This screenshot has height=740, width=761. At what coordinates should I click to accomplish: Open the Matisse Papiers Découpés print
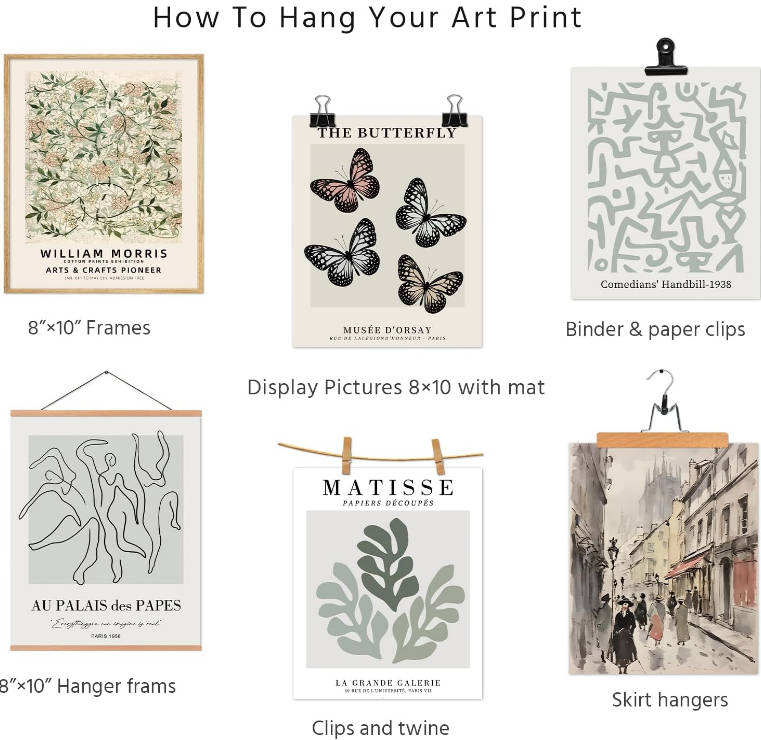point(388,583)
